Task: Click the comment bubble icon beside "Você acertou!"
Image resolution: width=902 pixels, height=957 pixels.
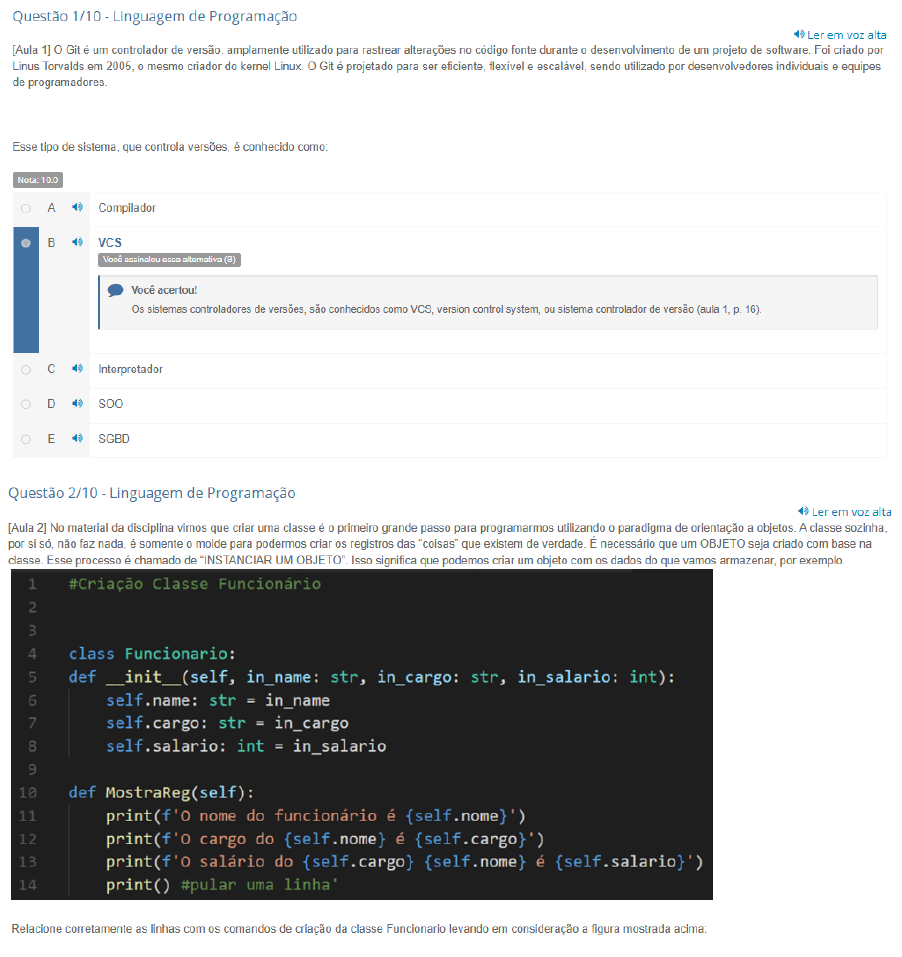Action: click(x=116, y=291)
